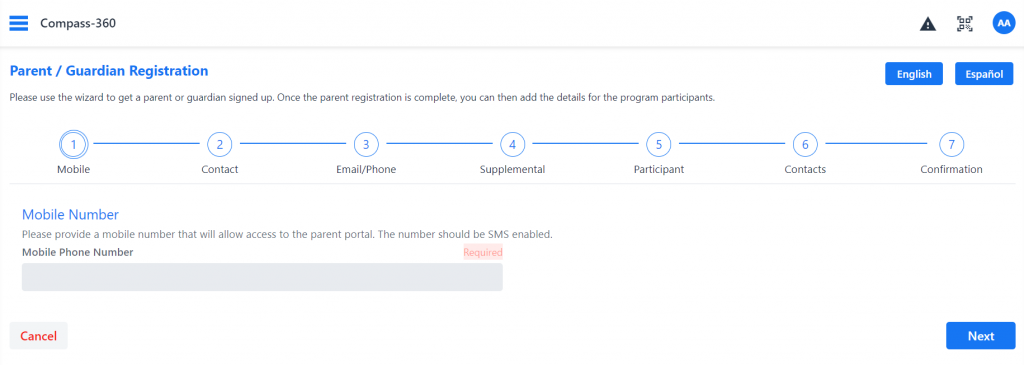Jump to step 3 Email/Phone
Image resolution: width=1024 pixels, height=365 pixels.
[x=366, y=144]
